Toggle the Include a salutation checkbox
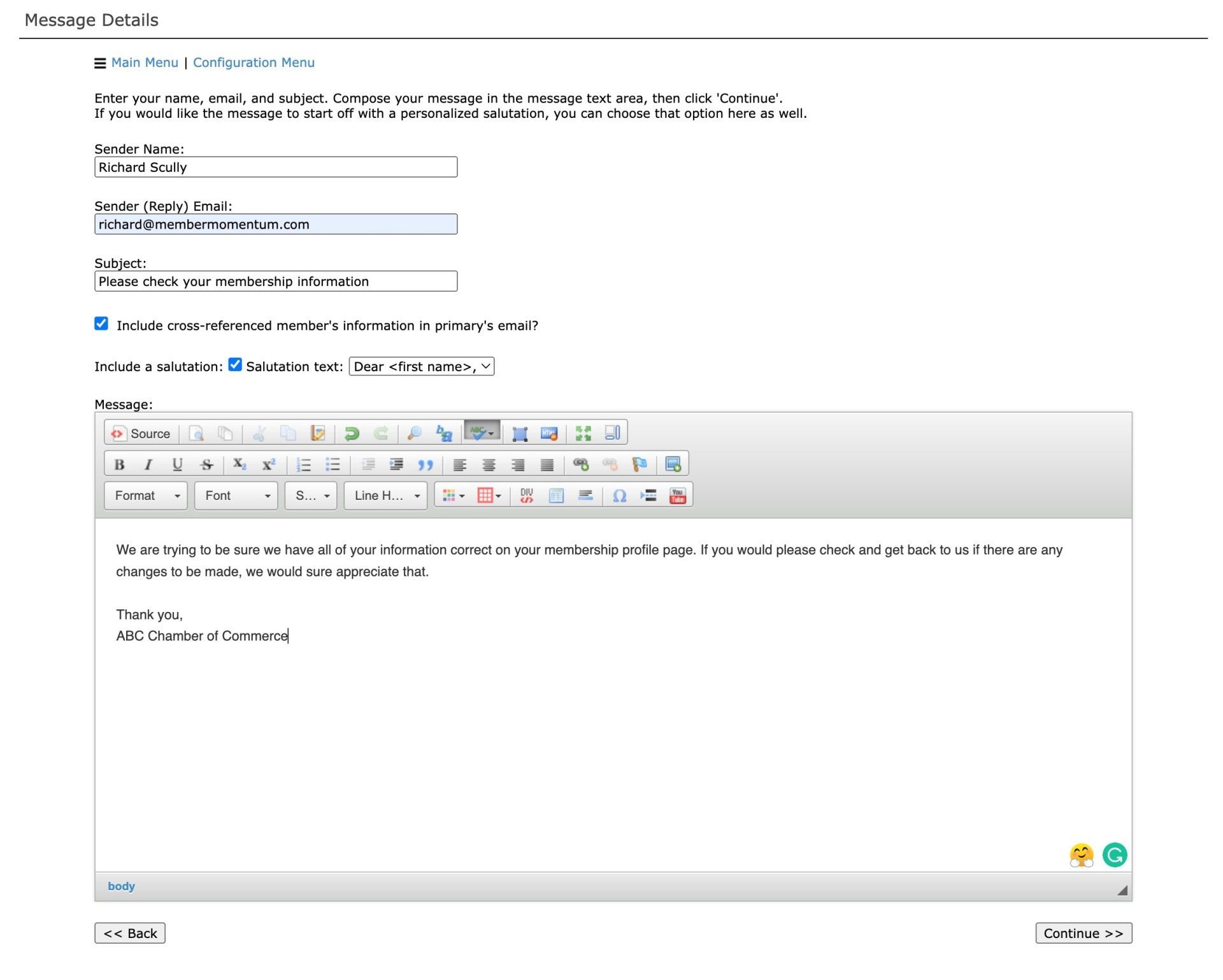 [x=235, y=365]
